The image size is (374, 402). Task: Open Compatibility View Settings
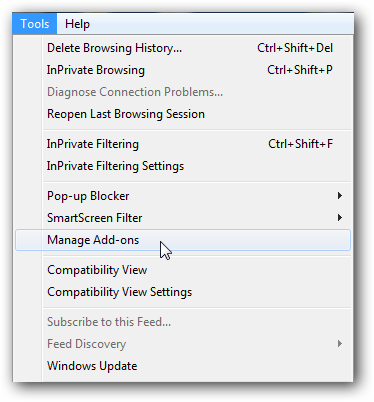coord(183,292)
